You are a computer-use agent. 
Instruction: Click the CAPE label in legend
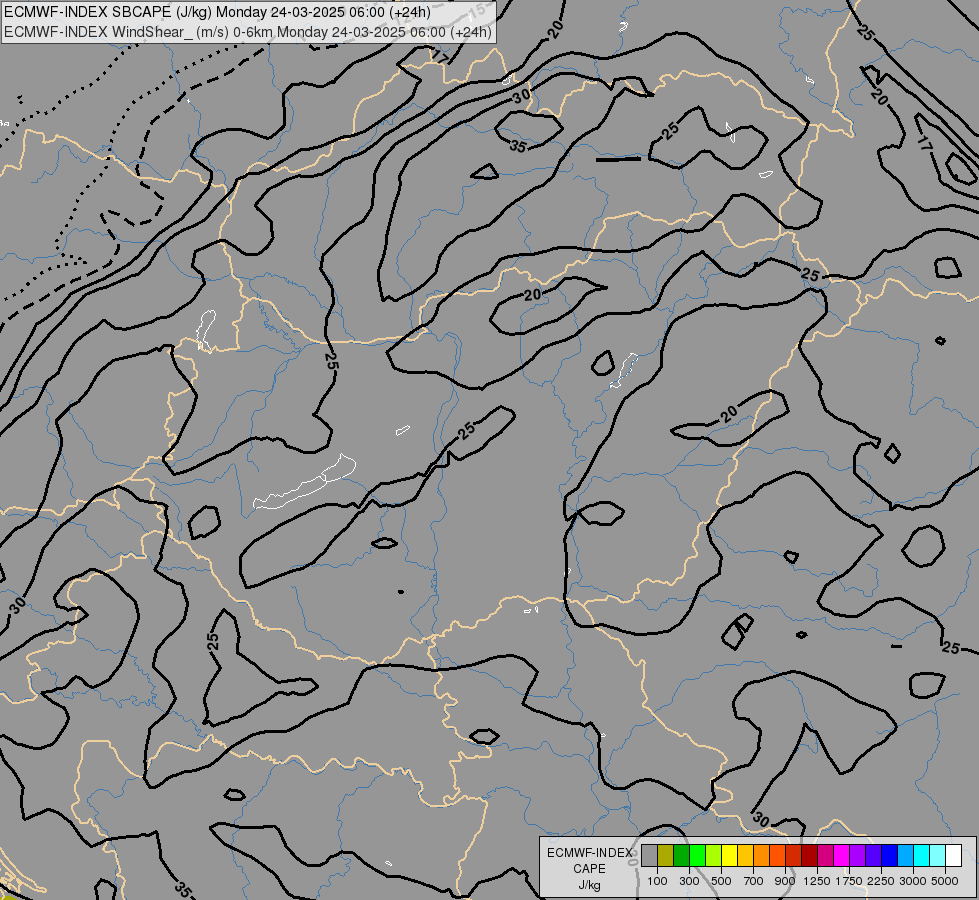pos(589,869)
